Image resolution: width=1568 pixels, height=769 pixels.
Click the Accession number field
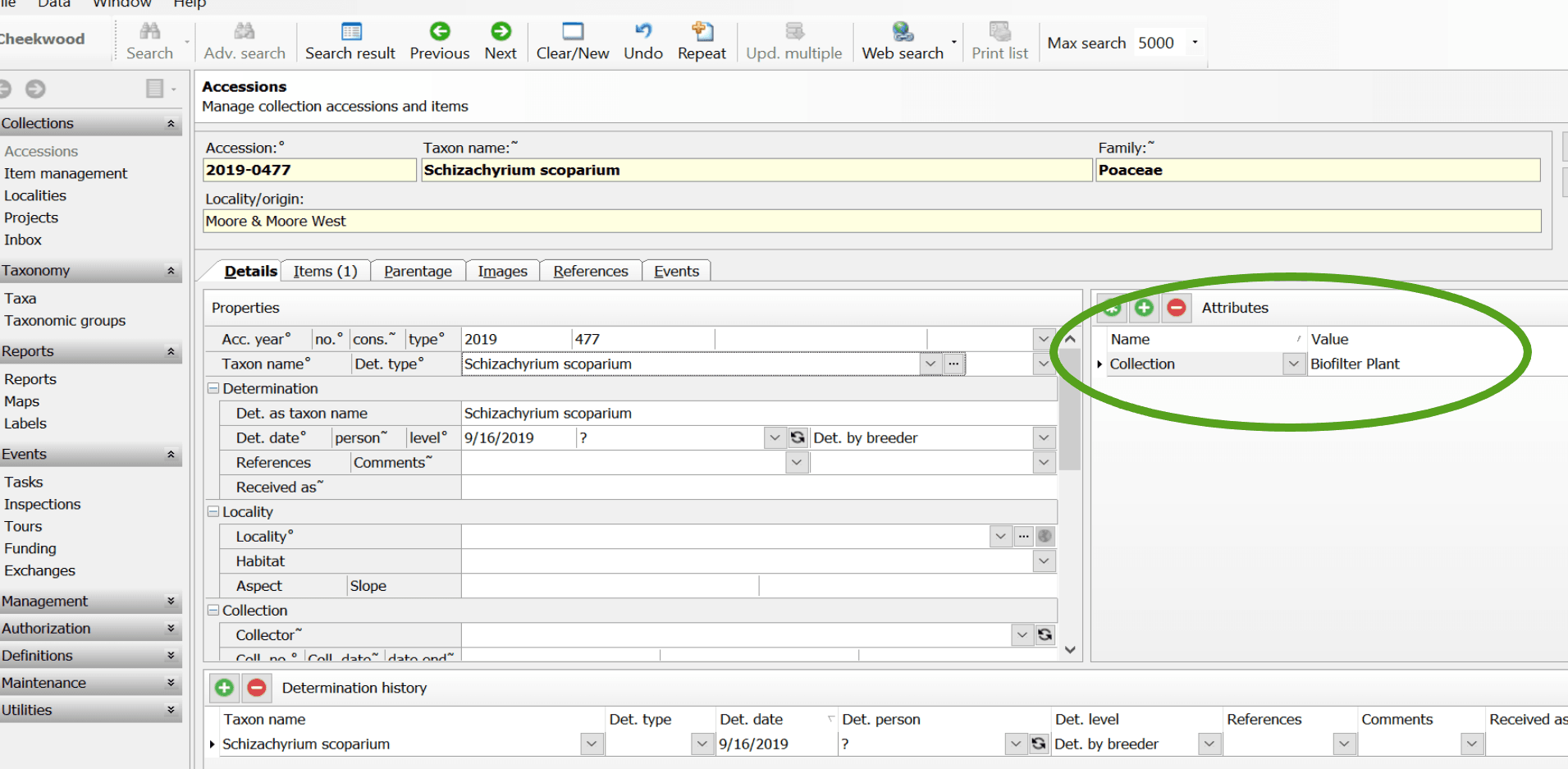coord(309,170)
